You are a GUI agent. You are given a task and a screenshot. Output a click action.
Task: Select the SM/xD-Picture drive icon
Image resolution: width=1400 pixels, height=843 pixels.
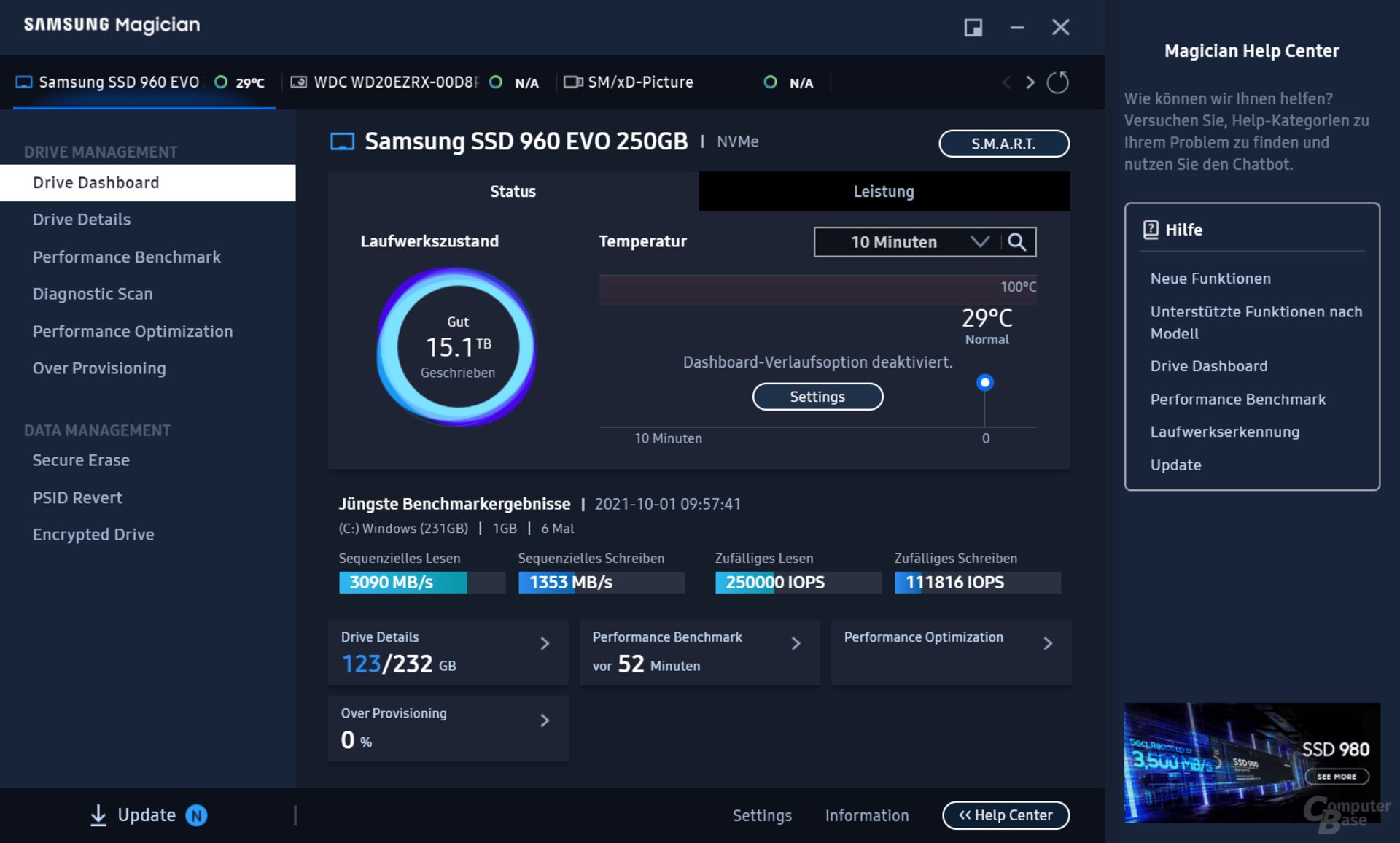click(573, 82)
